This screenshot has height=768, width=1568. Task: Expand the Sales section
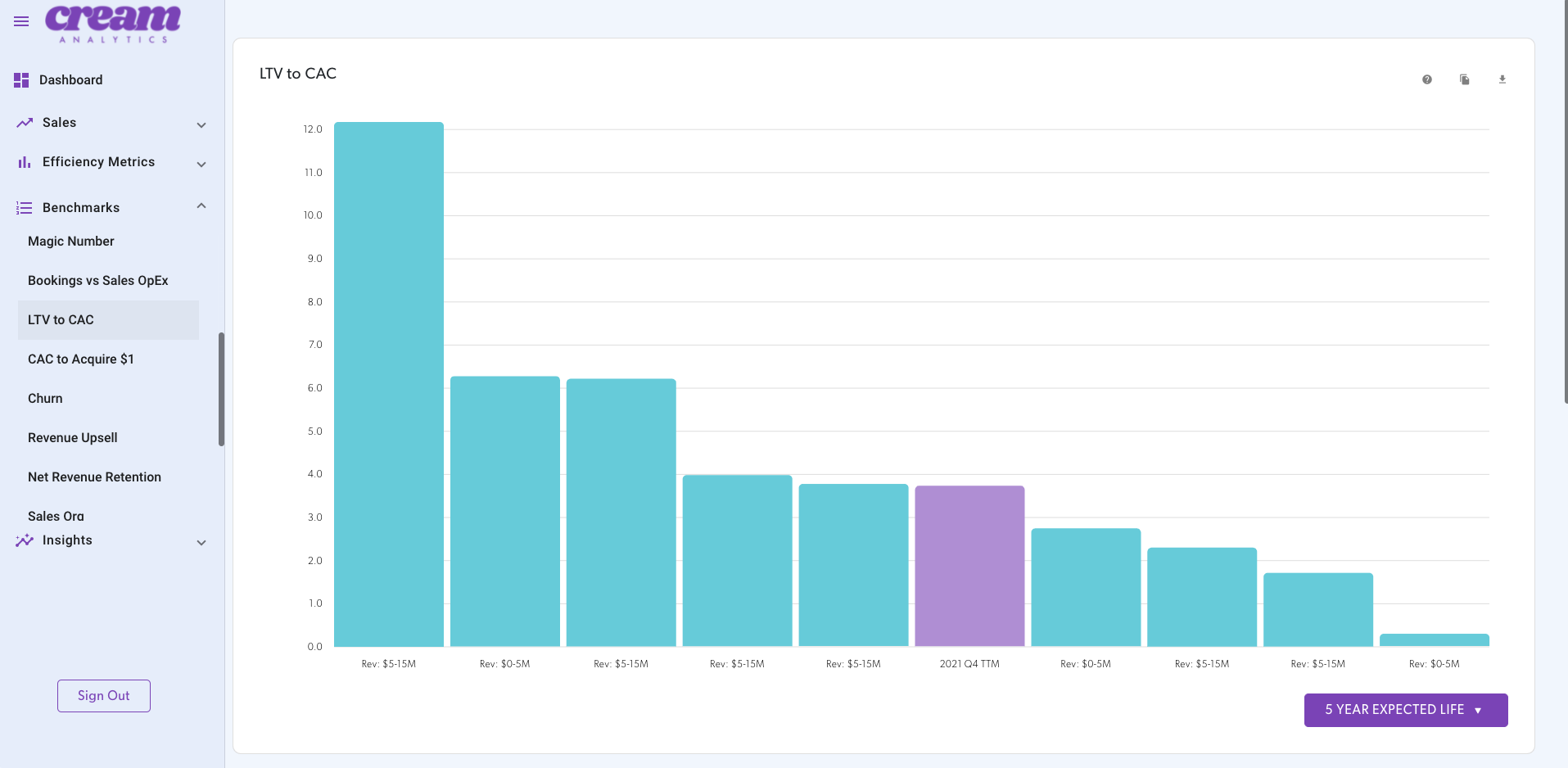coord(201,124)
